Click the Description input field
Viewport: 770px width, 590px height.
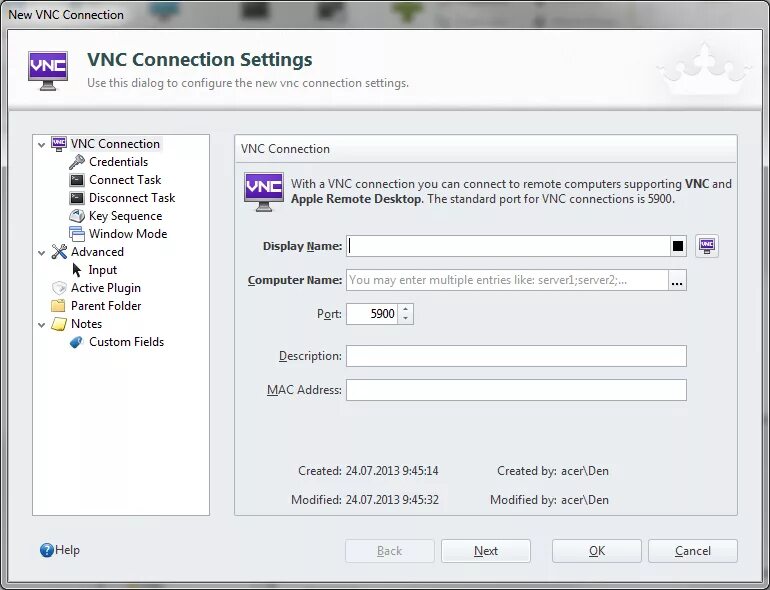[x=516, y=356]
